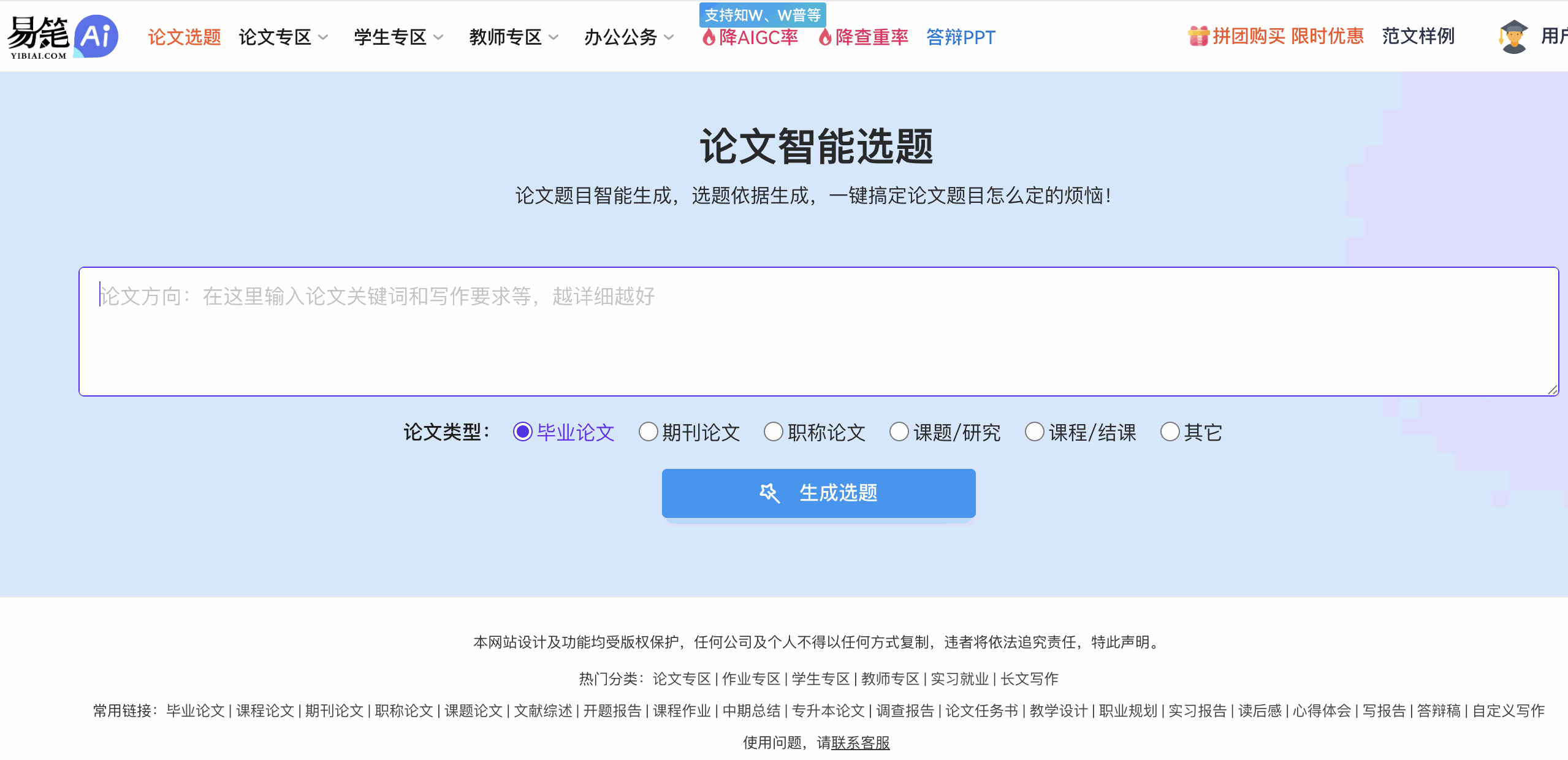Open the user avatar icon
1568x760 pixels.
click(x=1513, y=37)
